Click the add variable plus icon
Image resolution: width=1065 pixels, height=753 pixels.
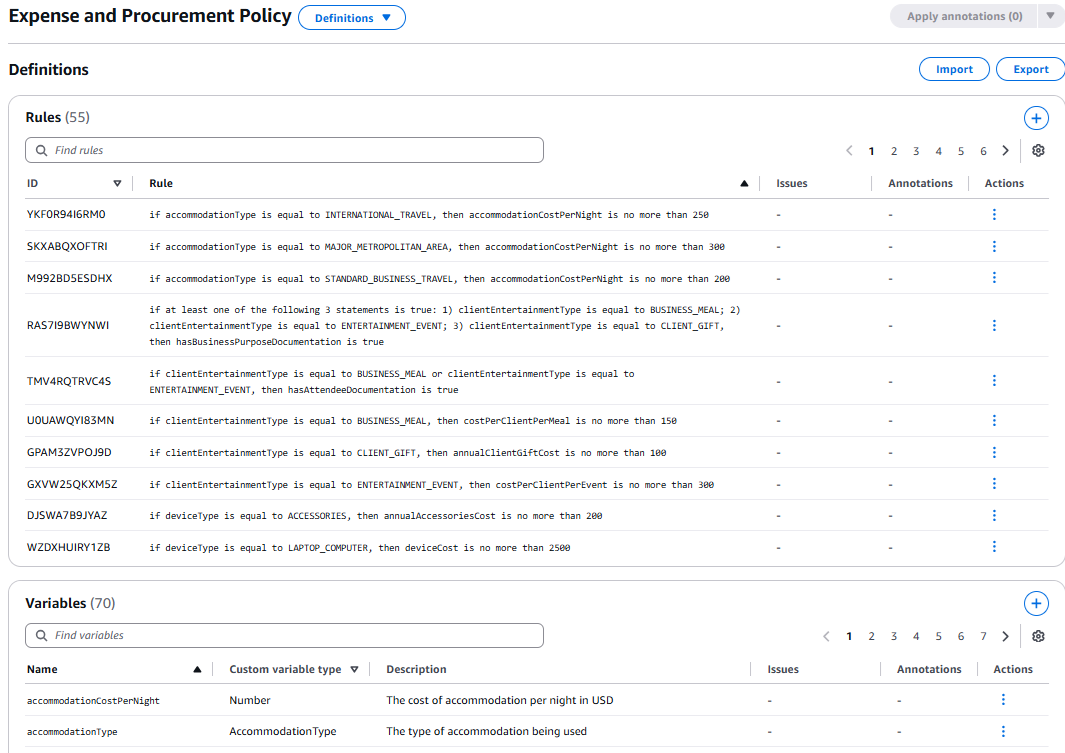1036,603
